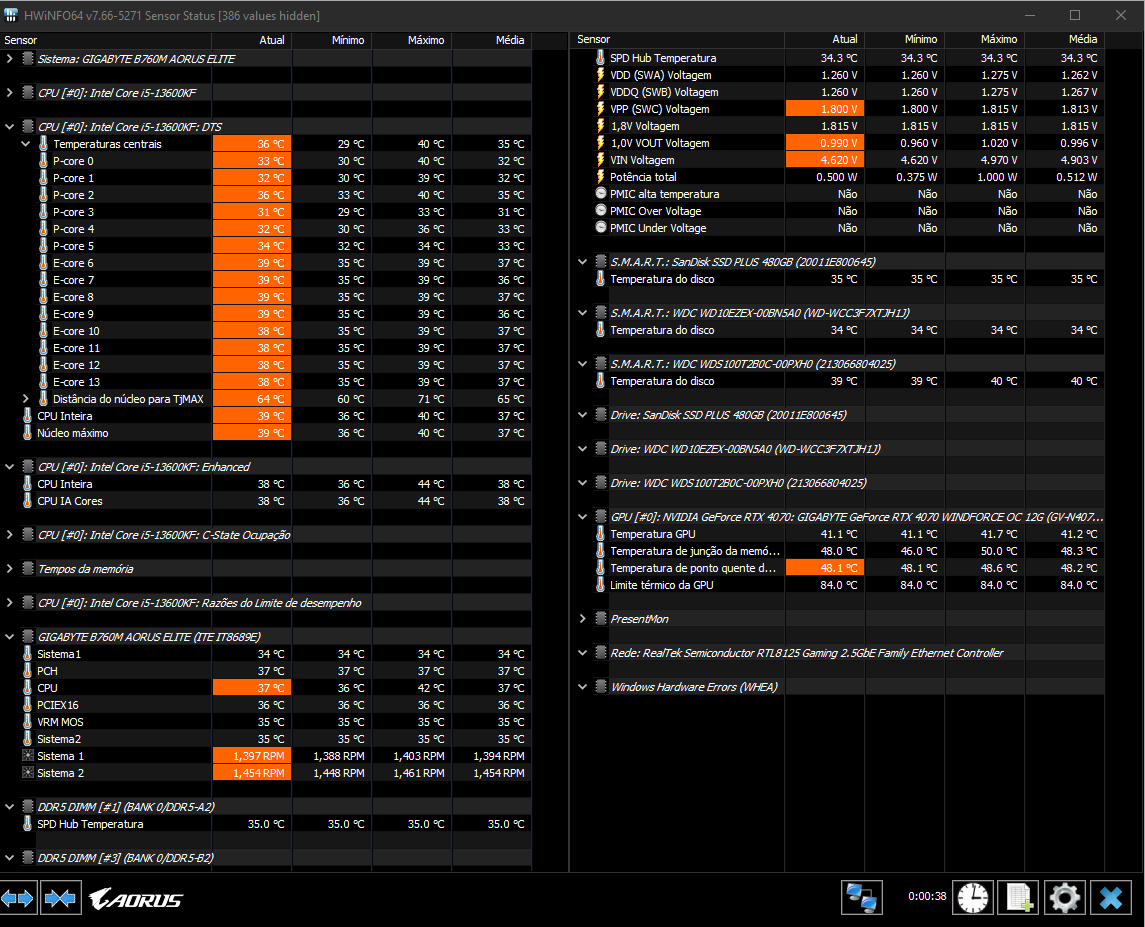Click the 64 °C TjMAX distance value
The image size is (1145, 927).
[x=252, y=399]
